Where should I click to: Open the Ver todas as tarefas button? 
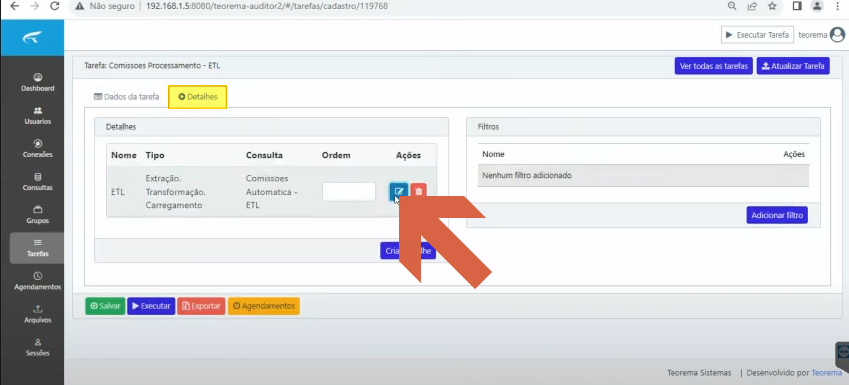(714, 66)
